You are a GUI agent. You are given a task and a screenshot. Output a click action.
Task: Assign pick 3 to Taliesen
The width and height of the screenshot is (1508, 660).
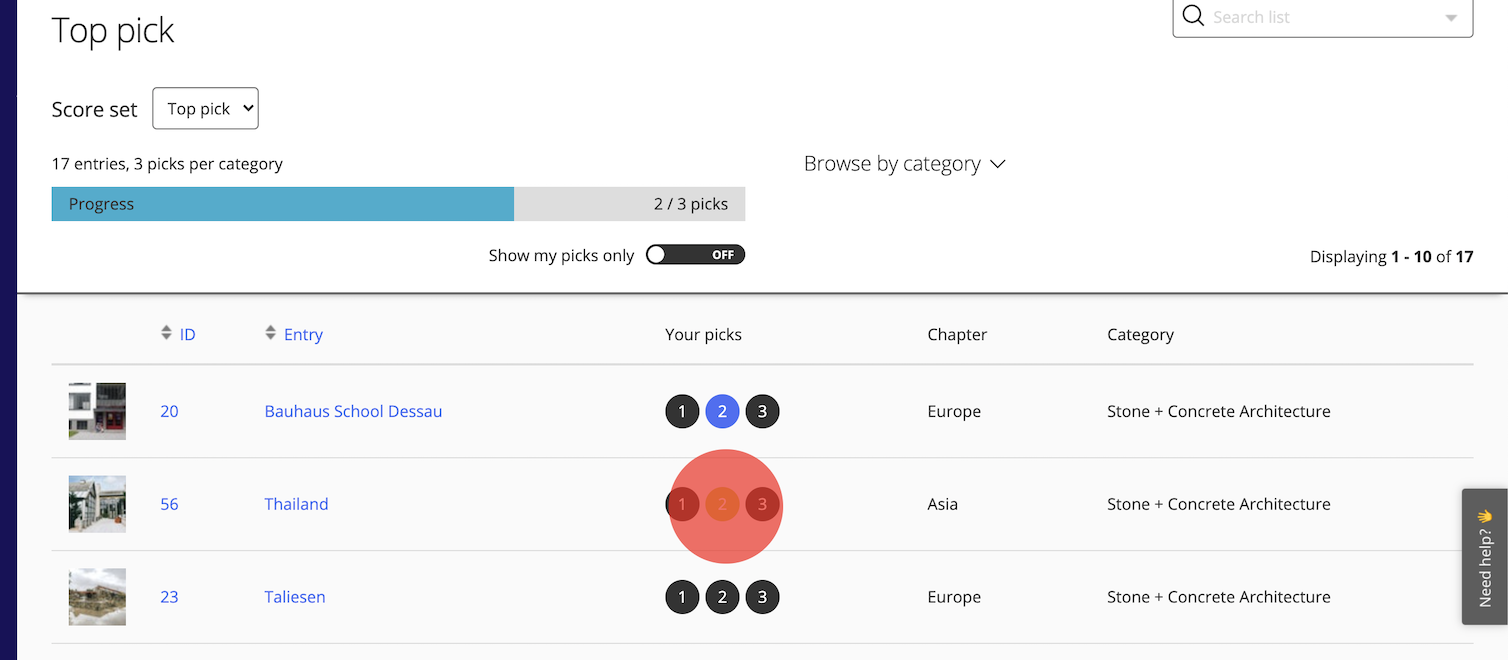click(762, 597)
